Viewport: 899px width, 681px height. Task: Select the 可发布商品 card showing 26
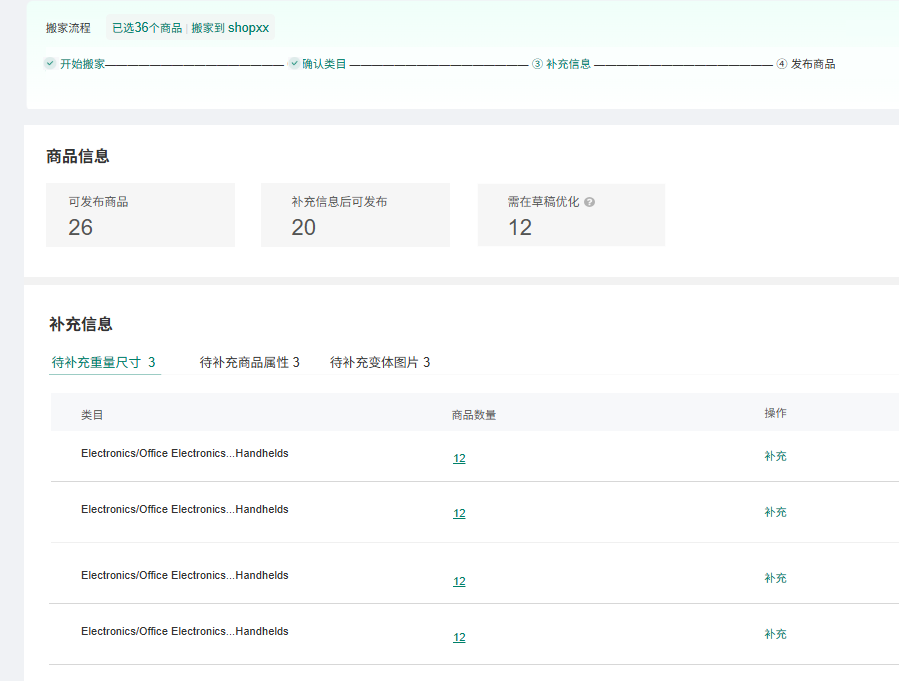[x=140, y=215]
